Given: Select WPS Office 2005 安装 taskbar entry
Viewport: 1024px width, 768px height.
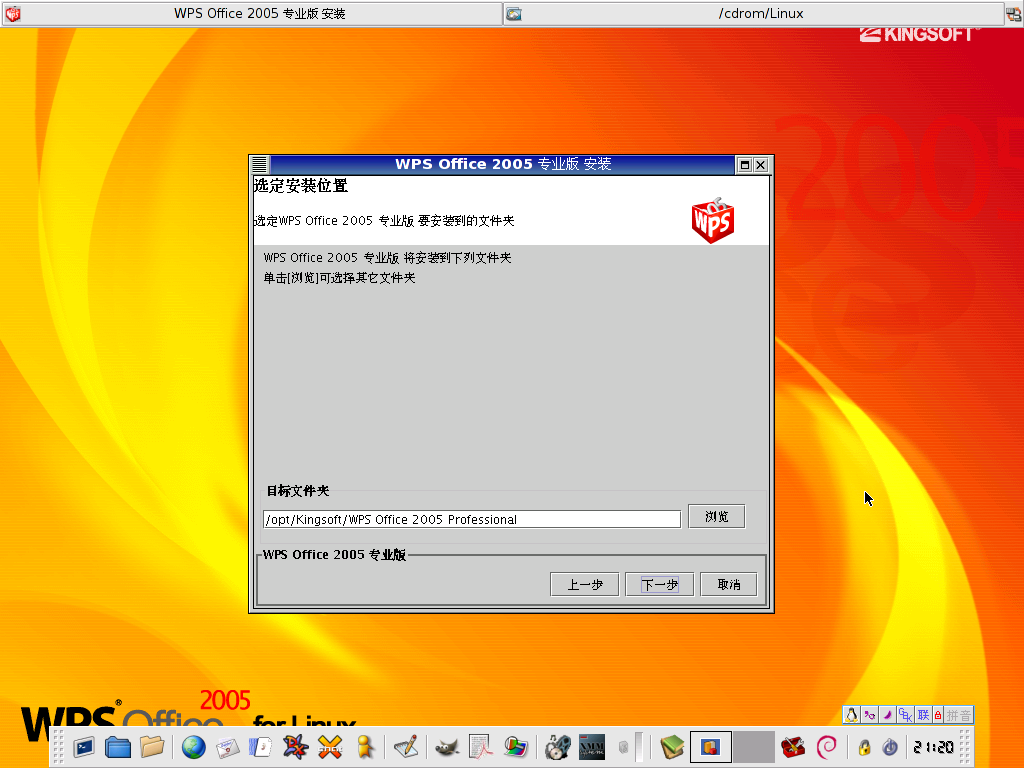Looking at the screenshot, I should point(252,14).
